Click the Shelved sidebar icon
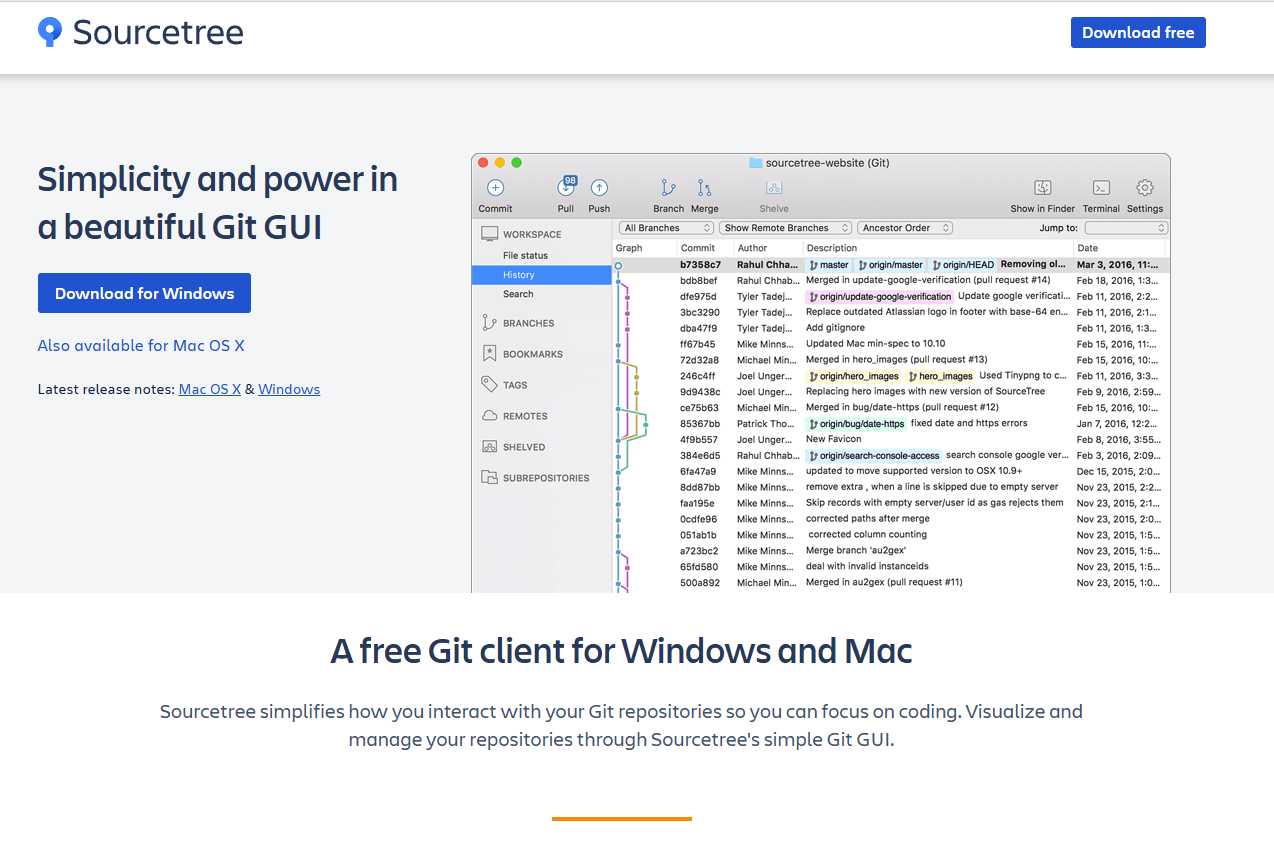 [489, 446]
